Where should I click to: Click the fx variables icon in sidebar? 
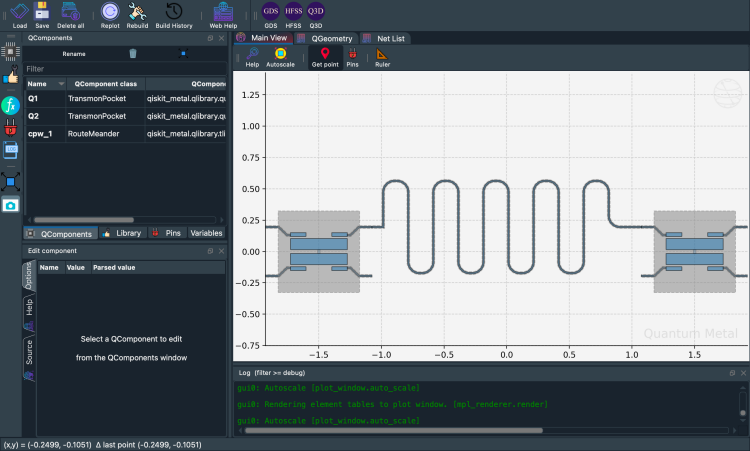11,105
